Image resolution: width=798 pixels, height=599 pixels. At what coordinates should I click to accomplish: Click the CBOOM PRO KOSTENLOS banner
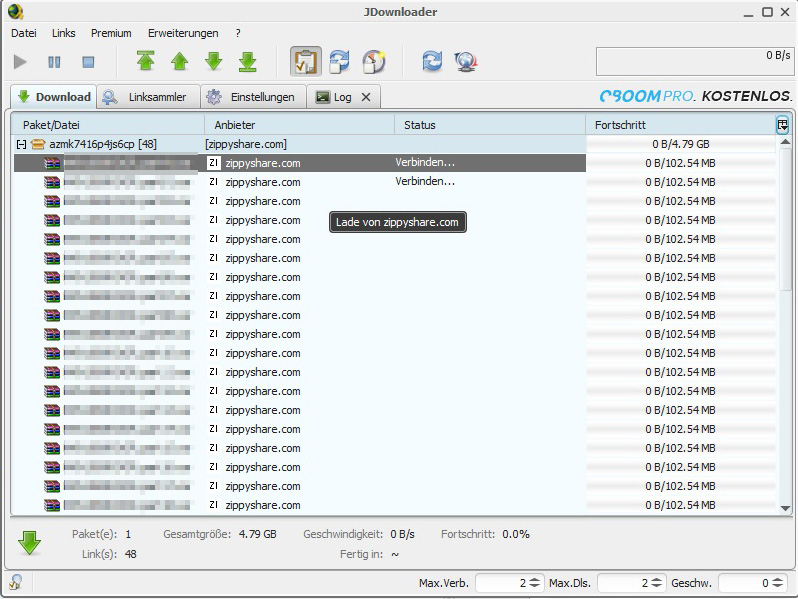coord(695,96)
